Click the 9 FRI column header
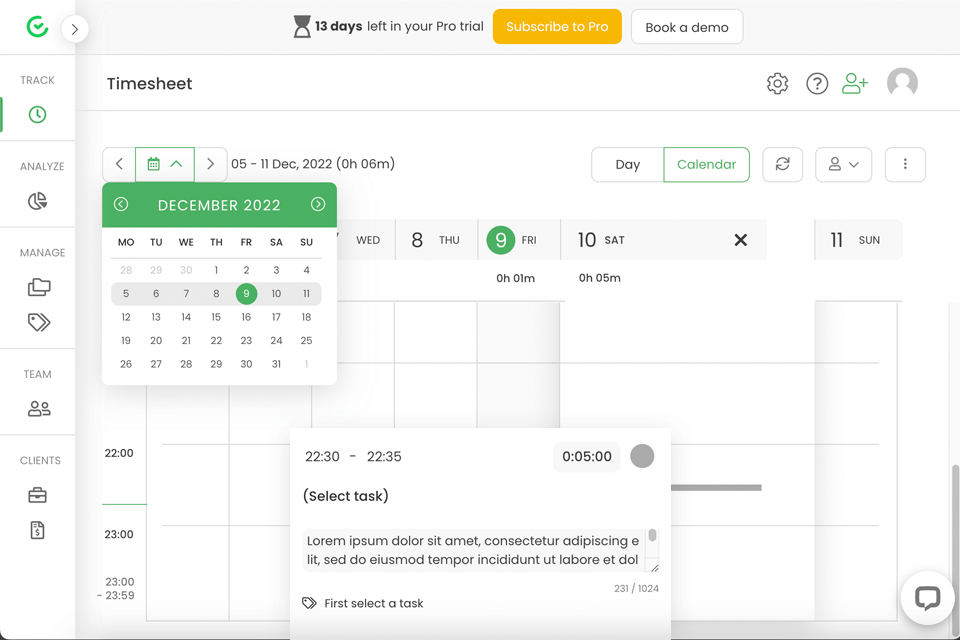Screen dimensions: 960x640 [519, 240]
